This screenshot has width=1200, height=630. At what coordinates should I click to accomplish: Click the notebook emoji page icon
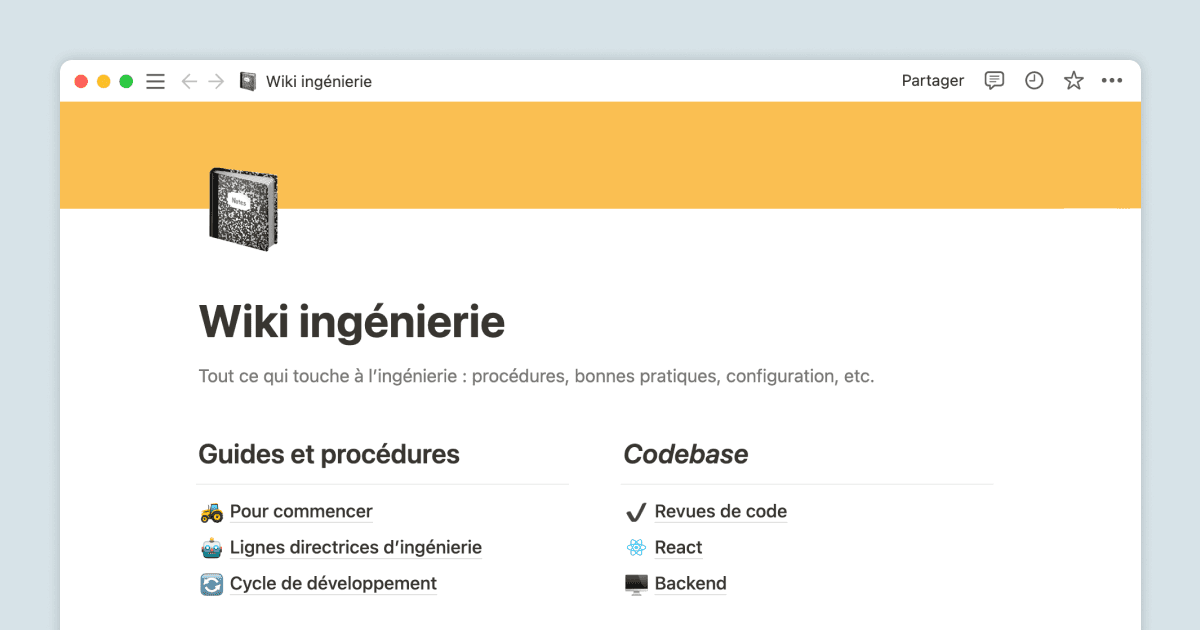[243, 209]
